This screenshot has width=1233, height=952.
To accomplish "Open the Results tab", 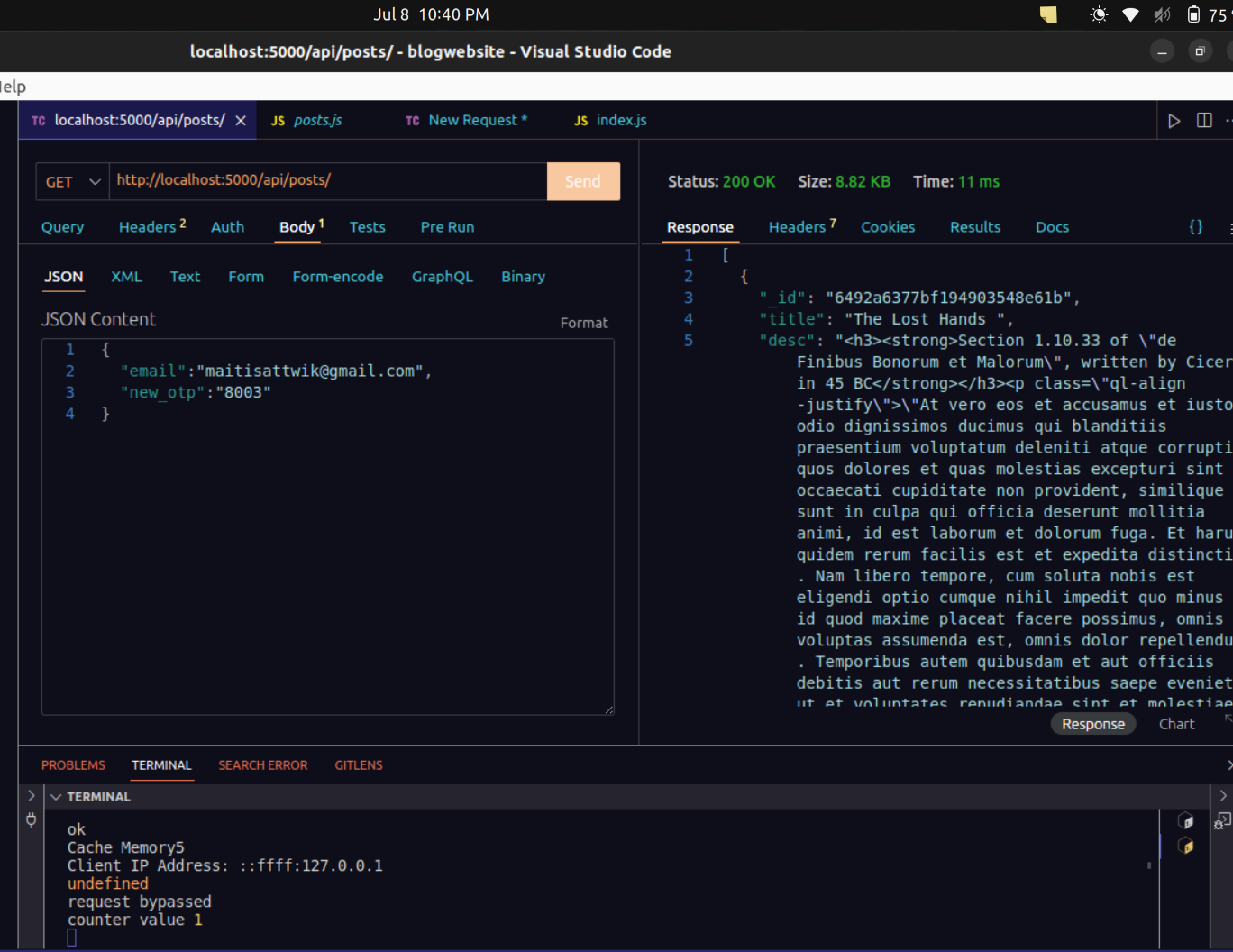I will click(x=975, y=227).
